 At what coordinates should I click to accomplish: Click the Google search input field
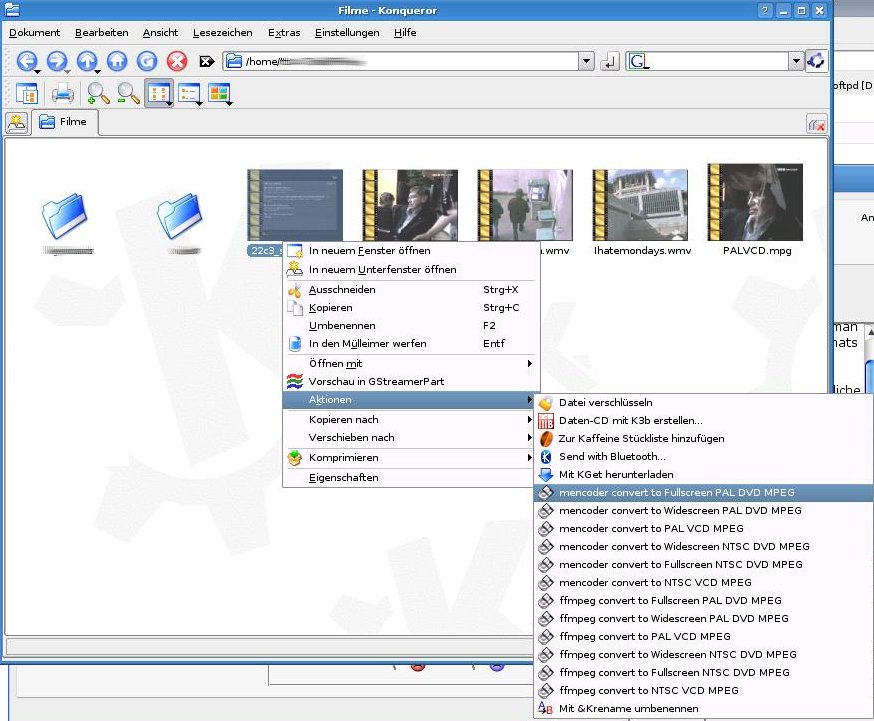point(719,61)
